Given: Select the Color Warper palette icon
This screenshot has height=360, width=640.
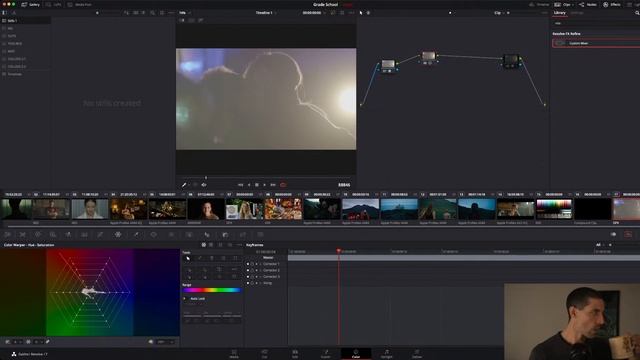Looking at the screenshot, I should 118,235.
